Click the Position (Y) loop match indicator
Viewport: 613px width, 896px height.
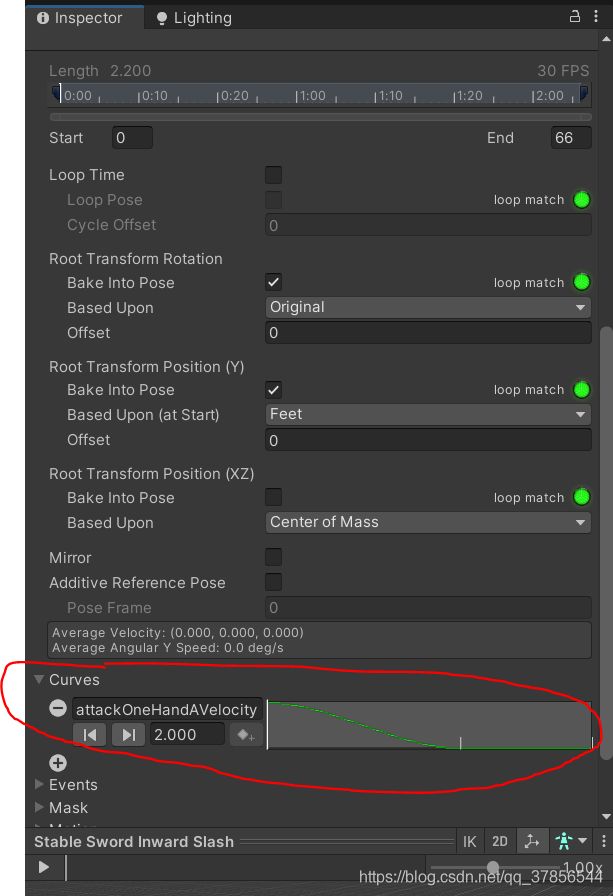pos(582,390)
